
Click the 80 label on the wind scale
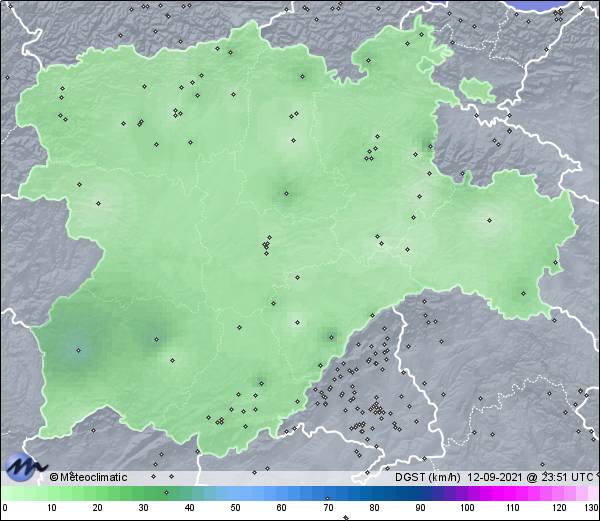pos(375,508)
